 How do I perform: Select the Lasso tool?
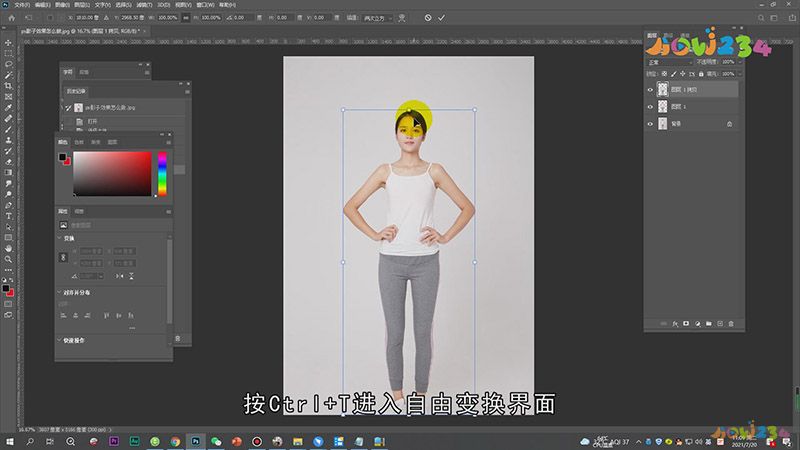click(8, 64)
